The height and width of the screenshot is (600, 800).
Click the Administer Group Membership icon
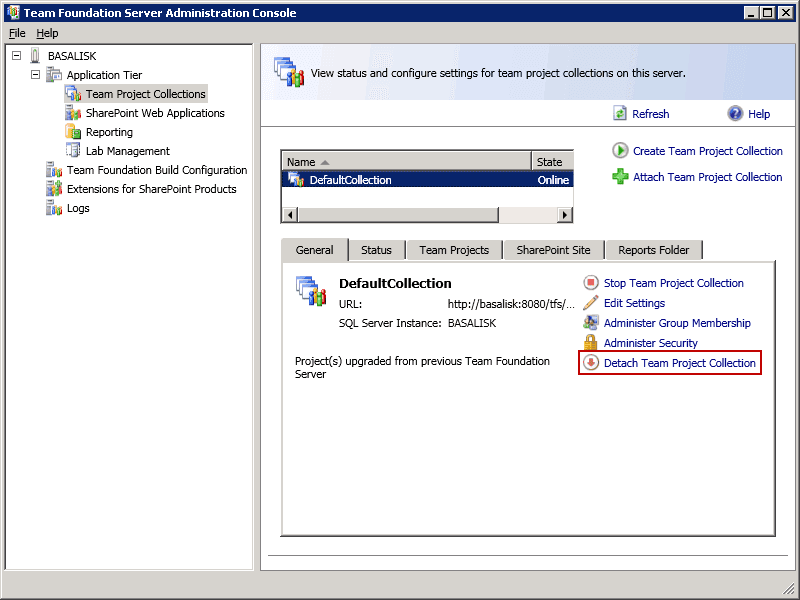(591, 323)
